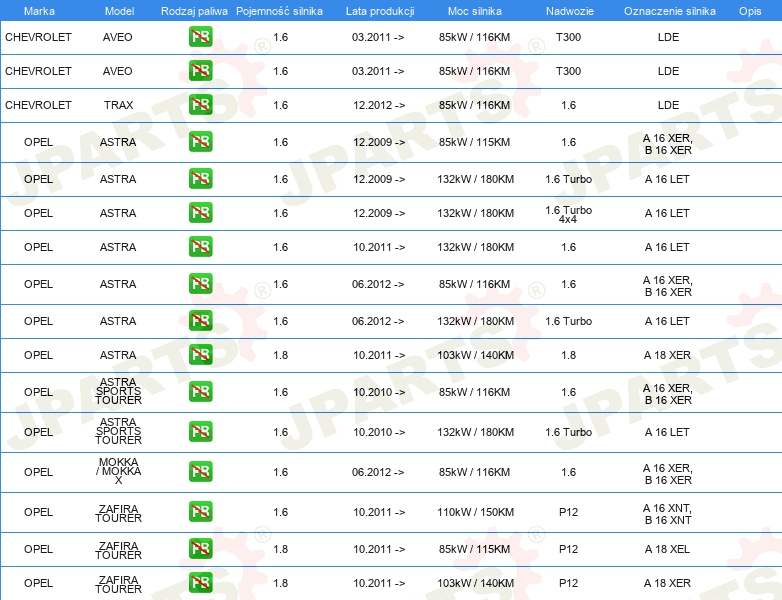Click the fuel icon for ASTRA 06.2012 1.6 Turbo
The width and height of the screenshot is (782, 600).
click(x=200, y=320)
